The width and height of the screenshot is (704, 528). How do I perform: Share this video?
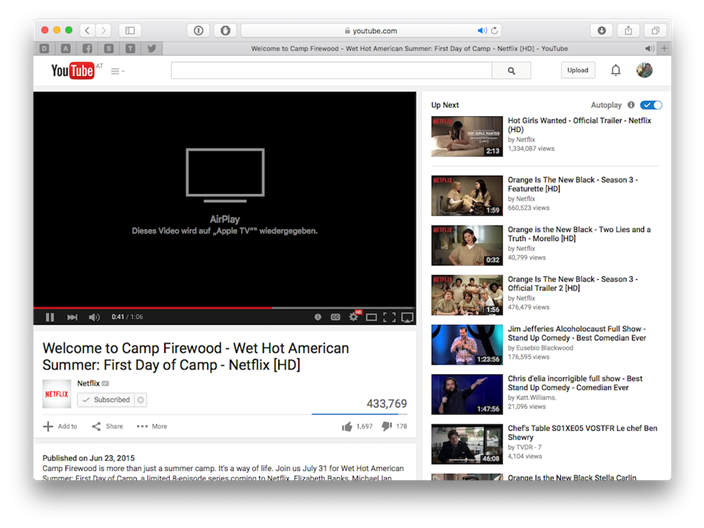(x=107, y=426)
